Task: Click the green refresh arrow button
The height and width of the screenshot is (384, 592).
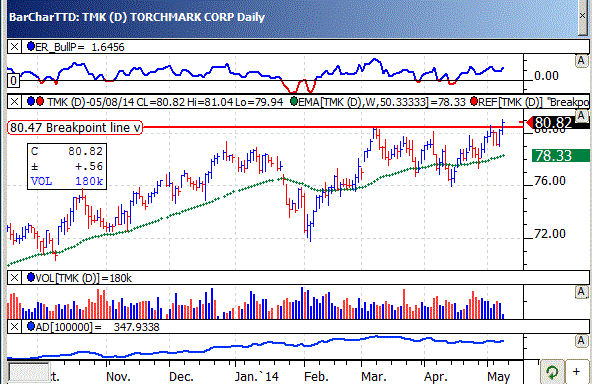Action: coord(552,372)
